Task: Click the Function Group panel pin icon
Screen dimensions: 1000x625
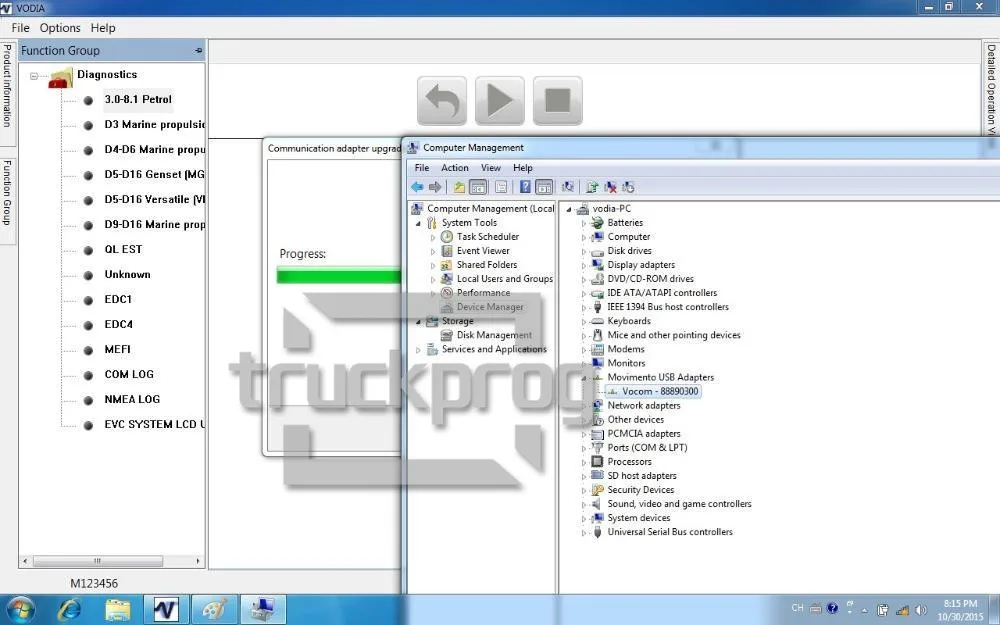Action: [x=198, y=50]
